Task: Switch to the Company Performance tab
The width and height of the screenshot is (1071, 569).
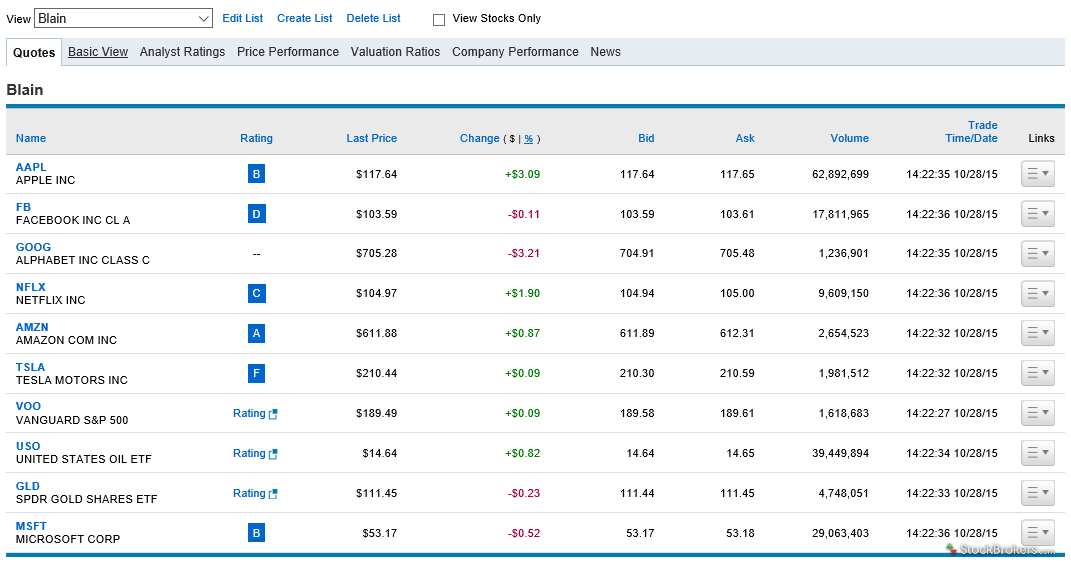Action: (x=515, y=52)
